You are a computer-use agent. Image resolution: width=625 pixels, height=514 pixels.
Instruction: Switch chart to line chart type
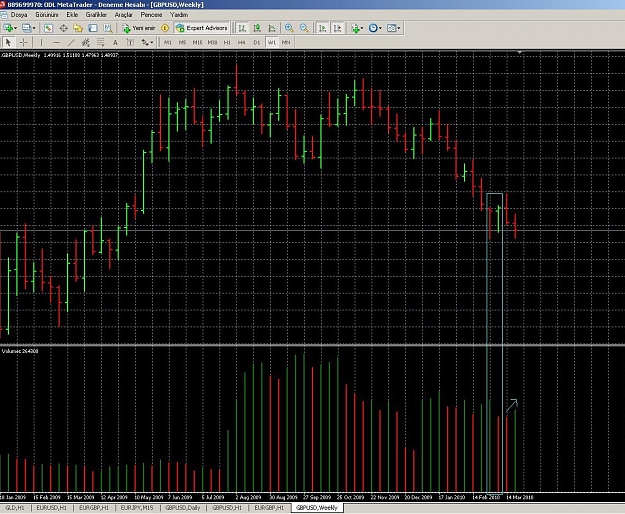tap(272, 28)
